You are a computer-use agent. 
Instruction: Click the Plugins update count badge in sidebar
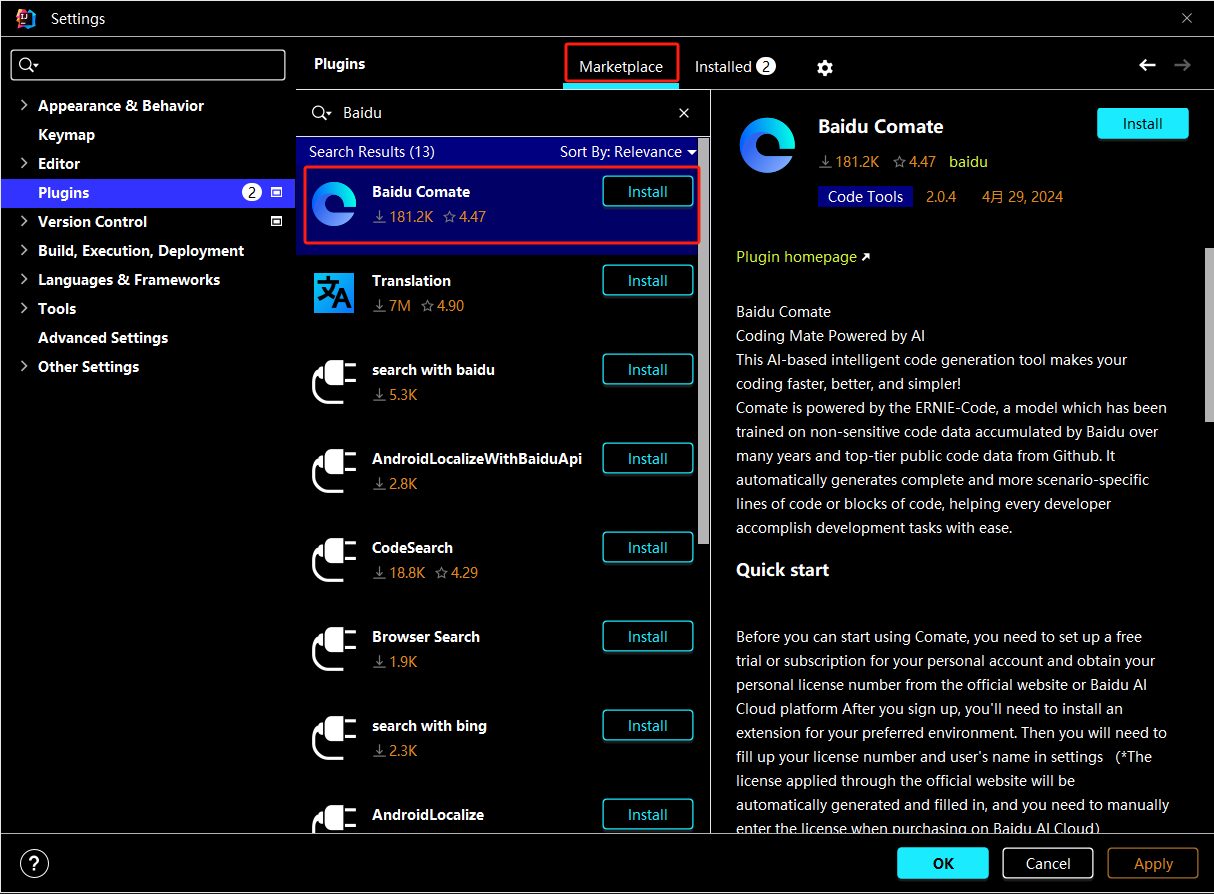point(252,192)
